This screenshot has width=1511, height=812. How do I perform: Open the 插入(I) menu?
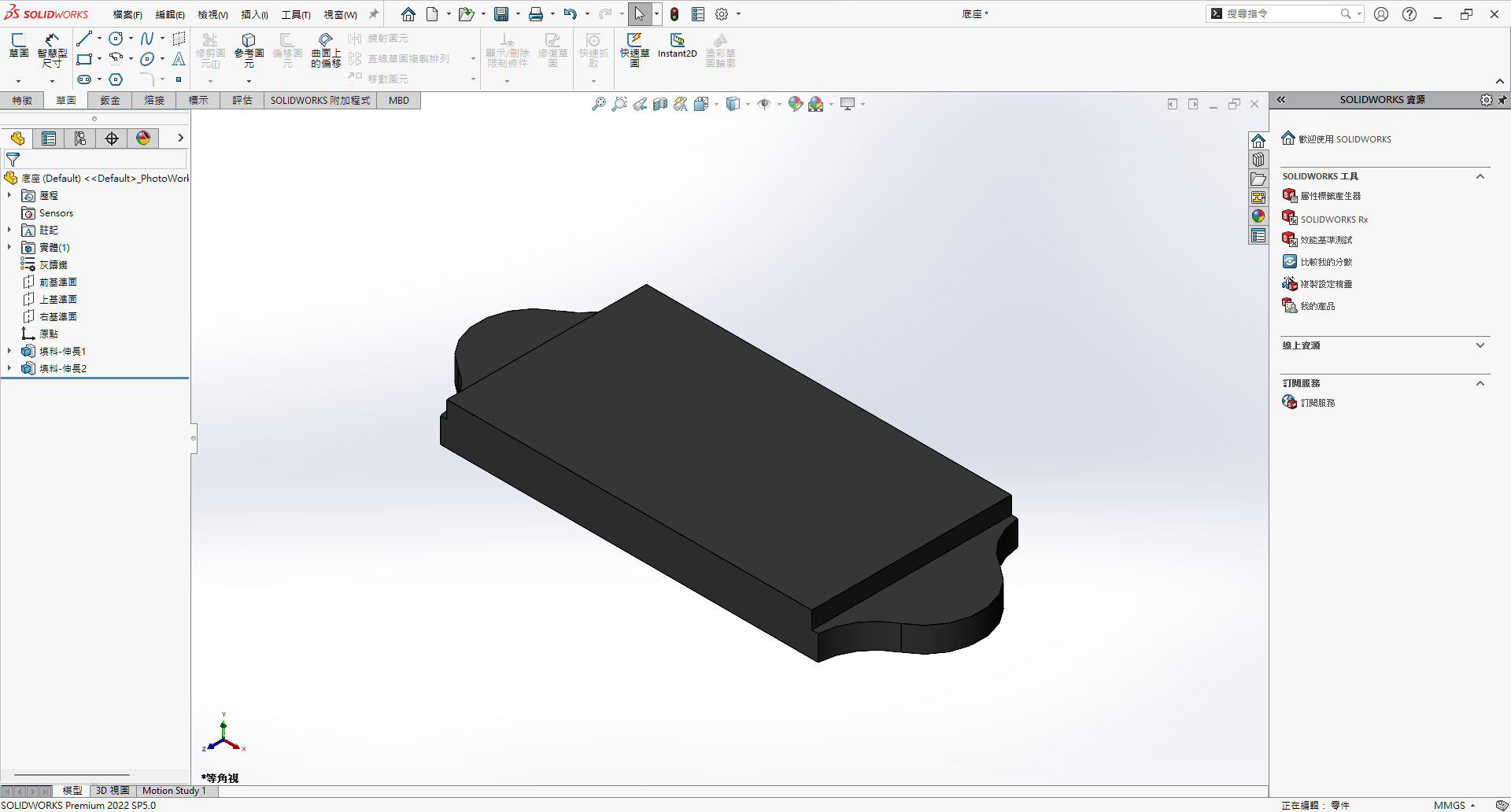click(255, 15)
